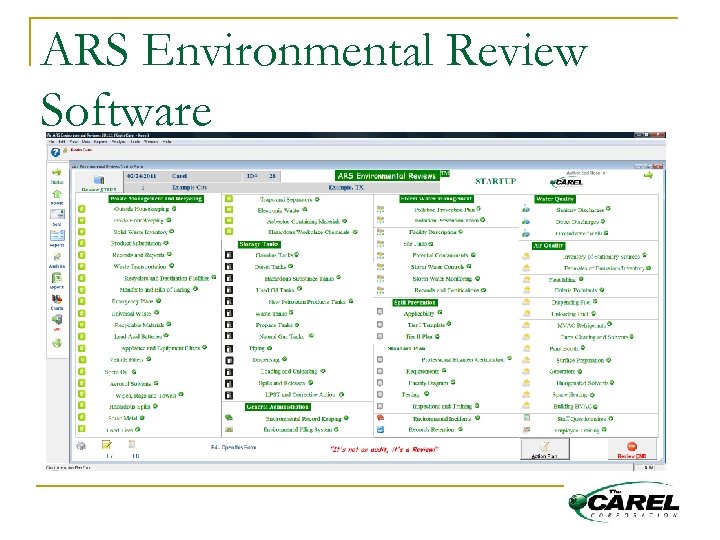Click the Reports icon in sidebar
This screenshot has height=540, width=720.
pos(57,236)
